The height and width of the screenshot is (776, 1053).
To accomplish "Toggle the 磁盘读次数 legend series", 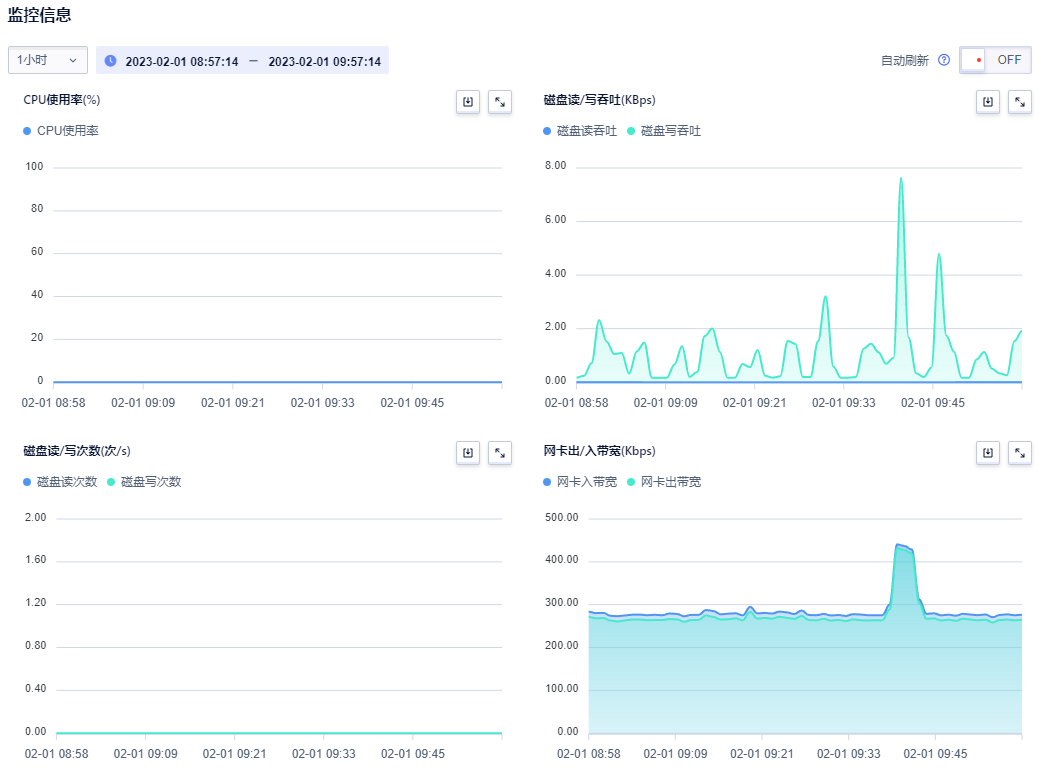I will (60, 482).
